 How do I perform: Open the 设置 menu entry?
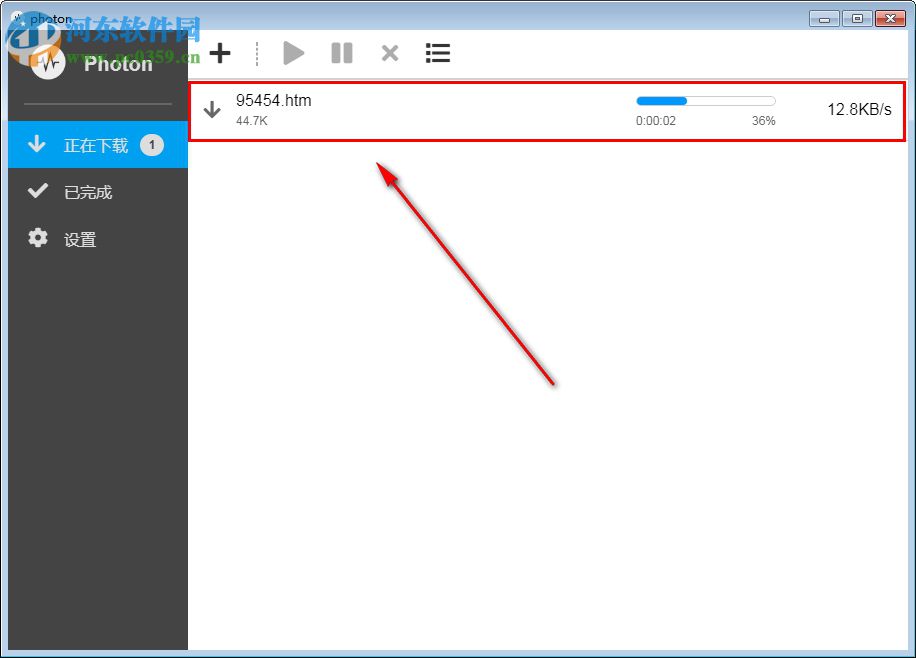79,238
